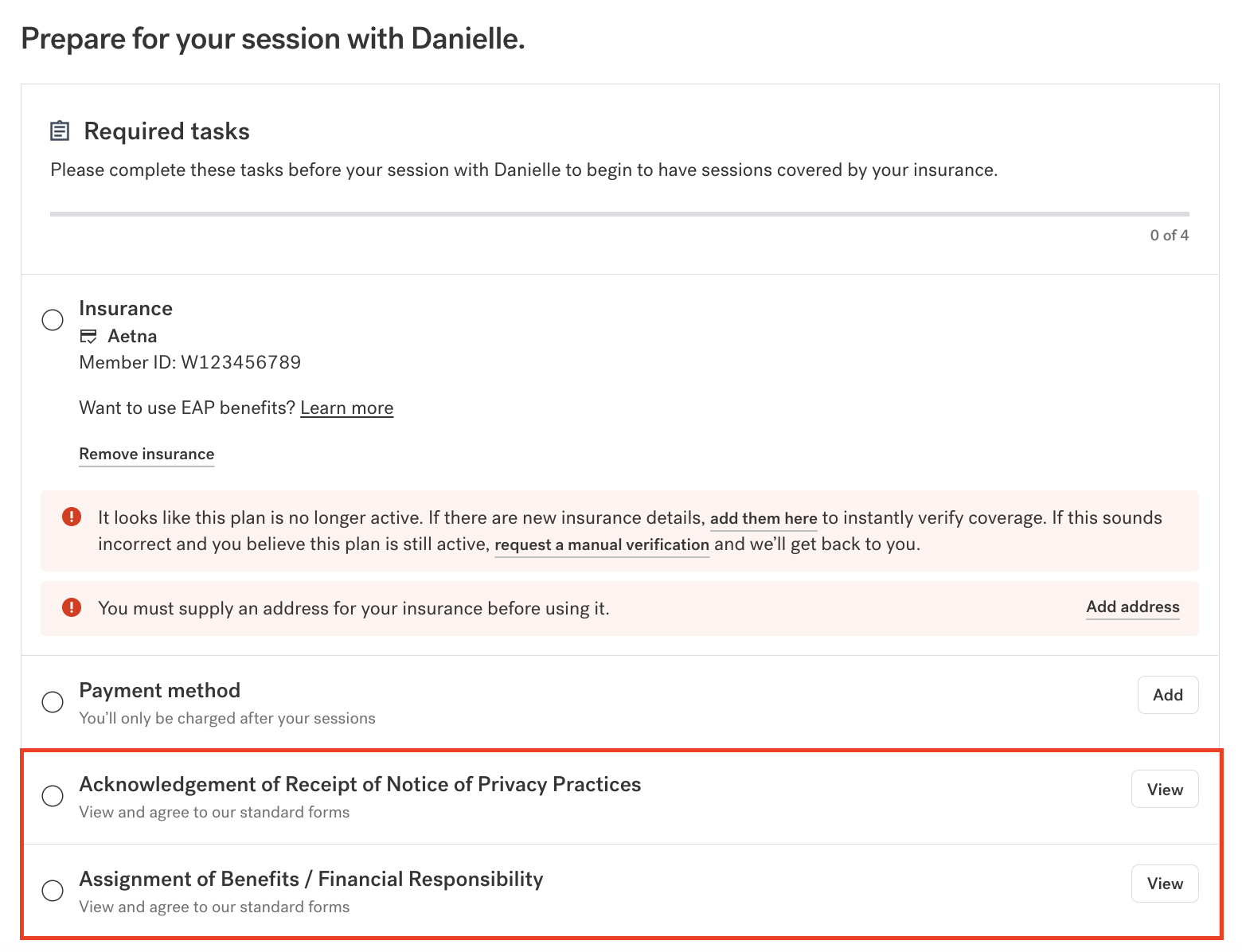View the Notice of Privacy Practices form

point(1165,789)
